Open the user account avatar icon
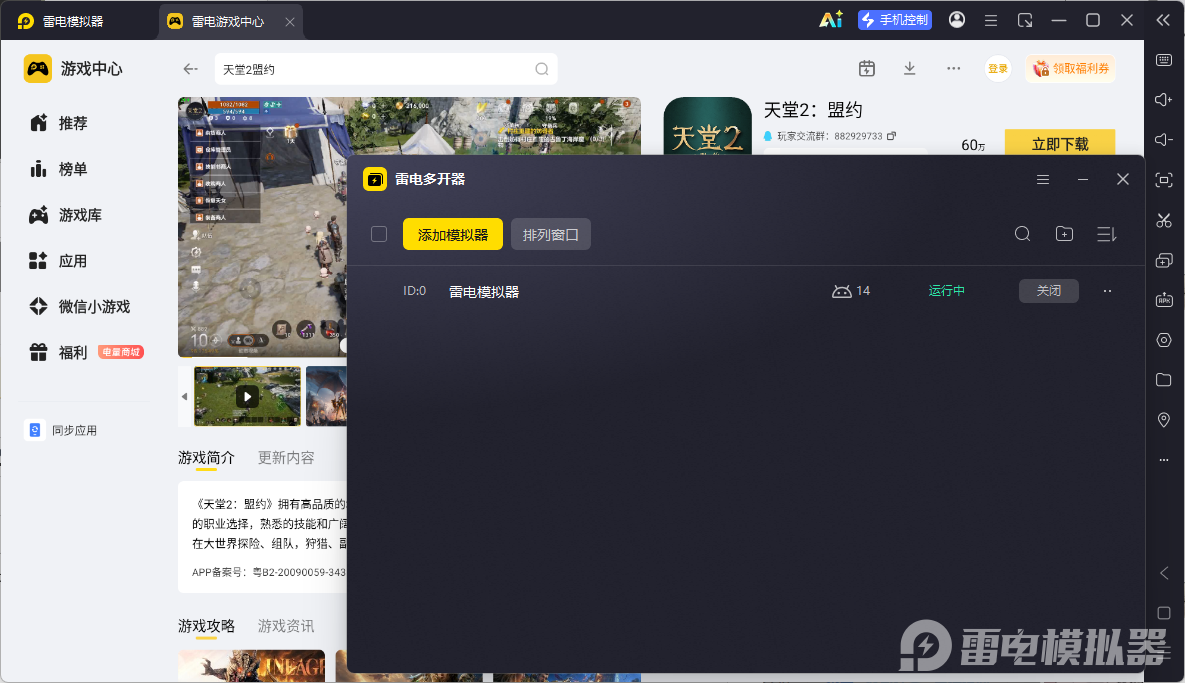Screen dimensions: 1185x683 [x=957, y=20]
